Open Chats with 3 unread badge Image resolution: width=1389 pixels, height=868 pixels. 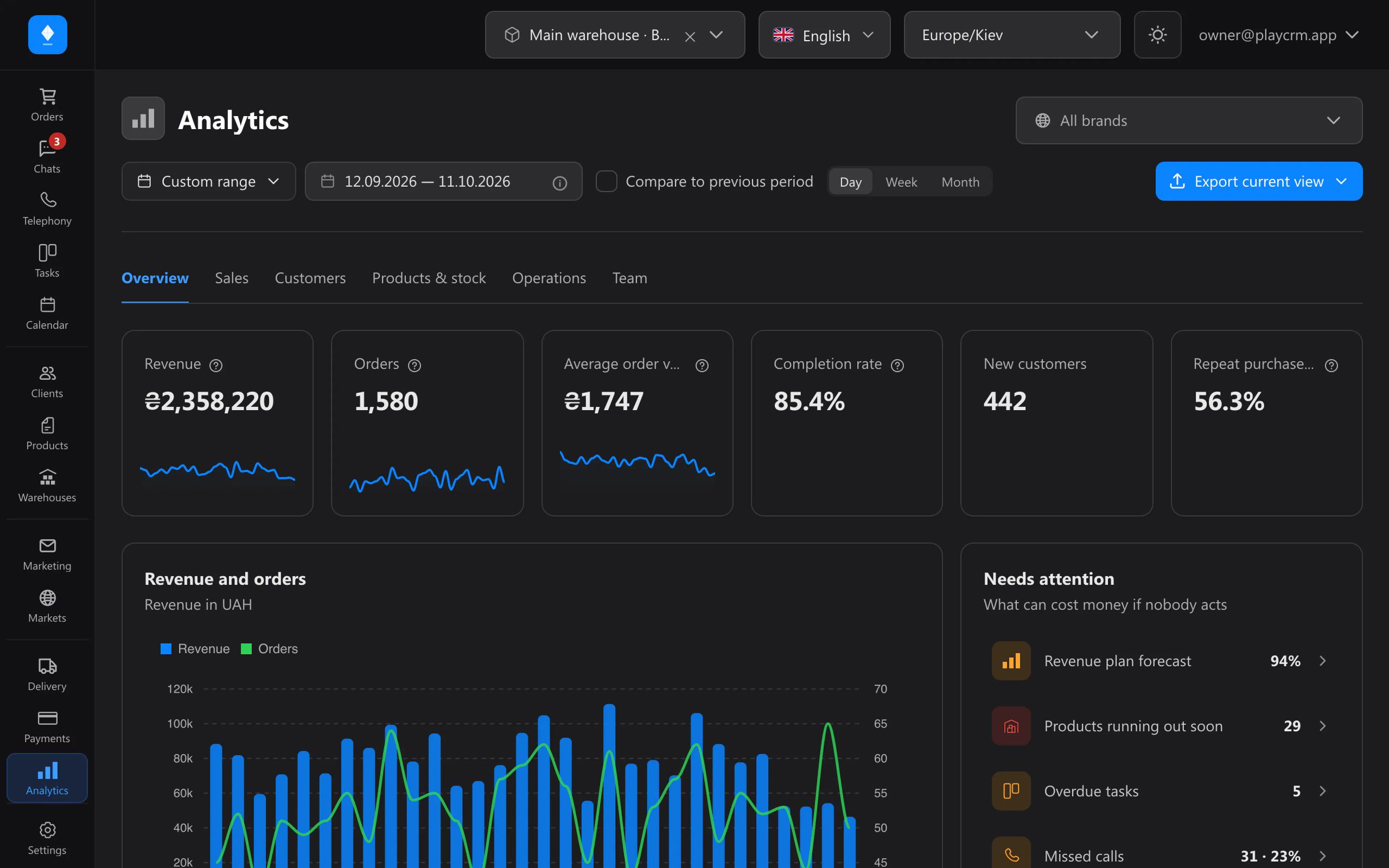(x=47, y=157)
